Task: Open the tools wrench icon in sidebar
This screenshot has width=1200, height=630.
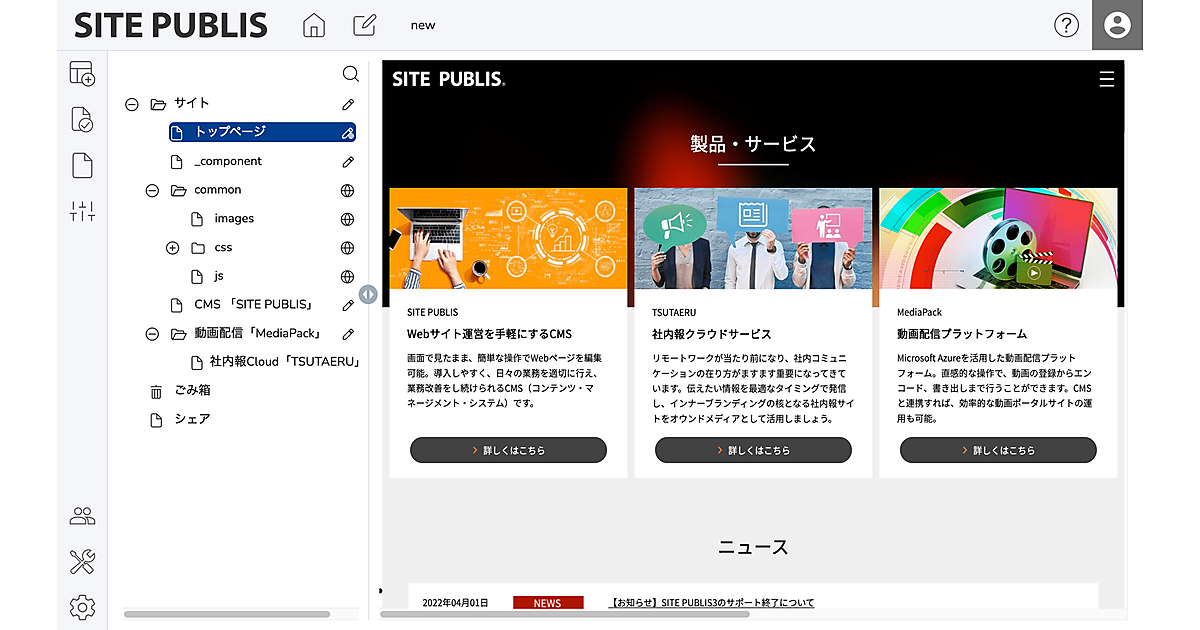Action: click(x=82, y=562)
